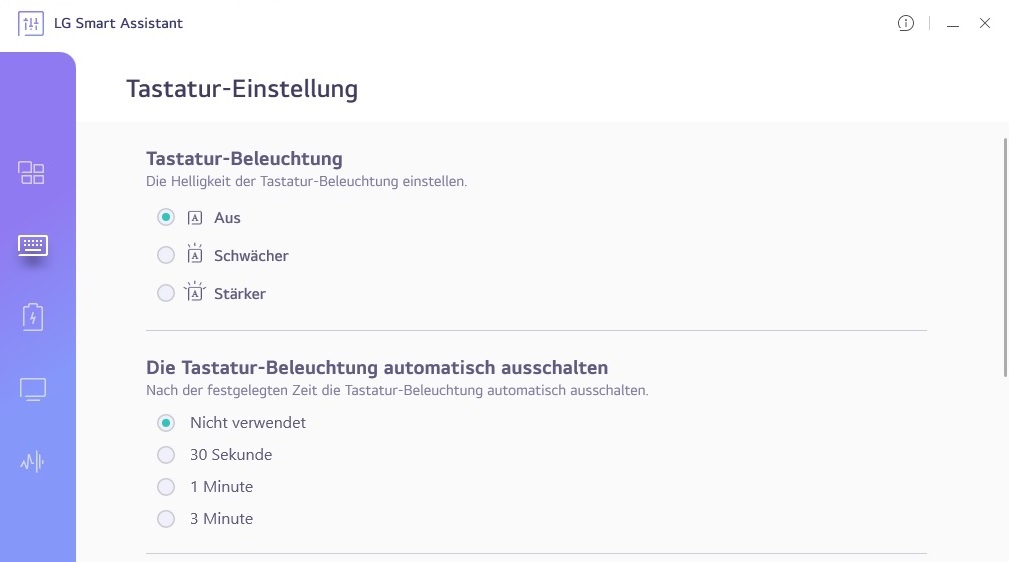Click the vertical scrollbar thumb
The image size is (1009, 562).
[1005, 257]
